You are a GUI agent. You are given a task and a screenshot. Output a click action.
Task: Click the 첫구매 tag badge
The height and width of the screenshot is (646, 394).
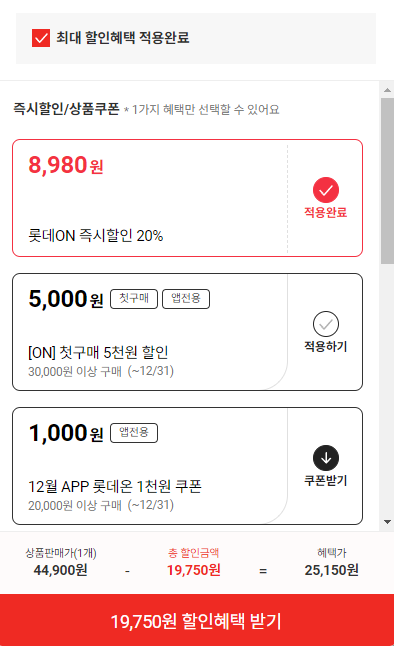click(134, 299)
